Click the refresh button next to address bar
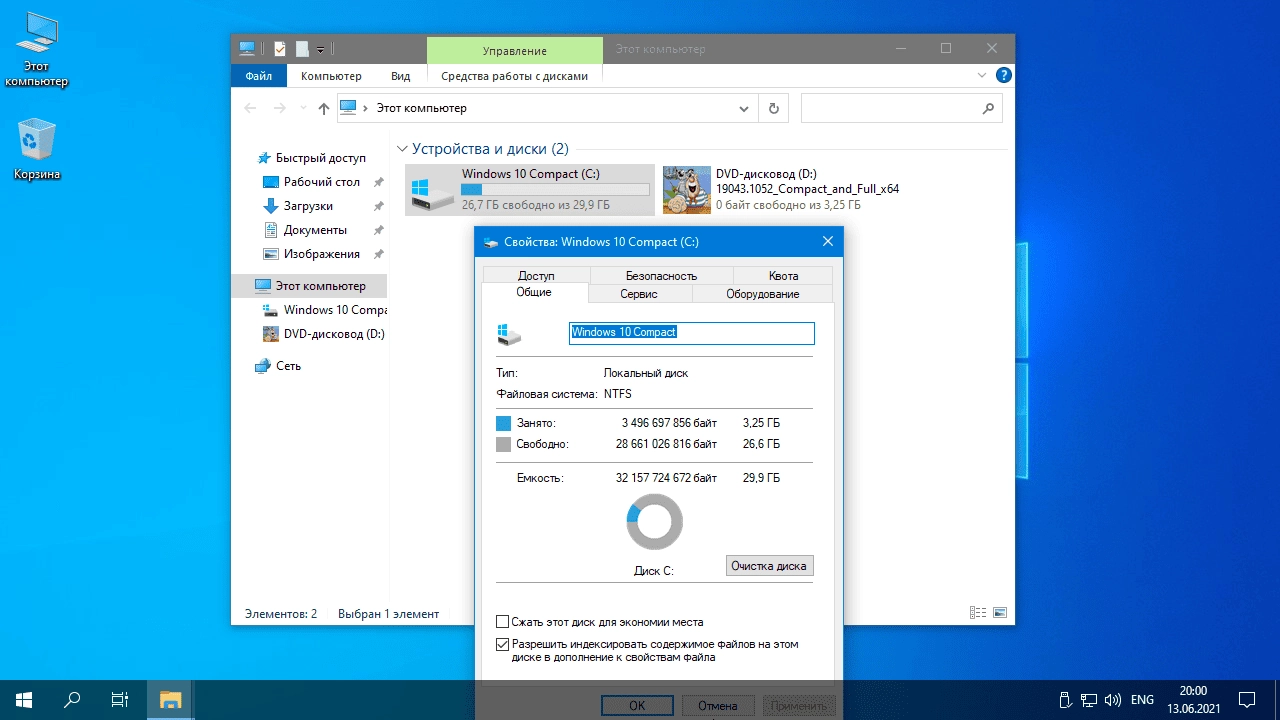The image size is (1280, 720). [773, 108]
